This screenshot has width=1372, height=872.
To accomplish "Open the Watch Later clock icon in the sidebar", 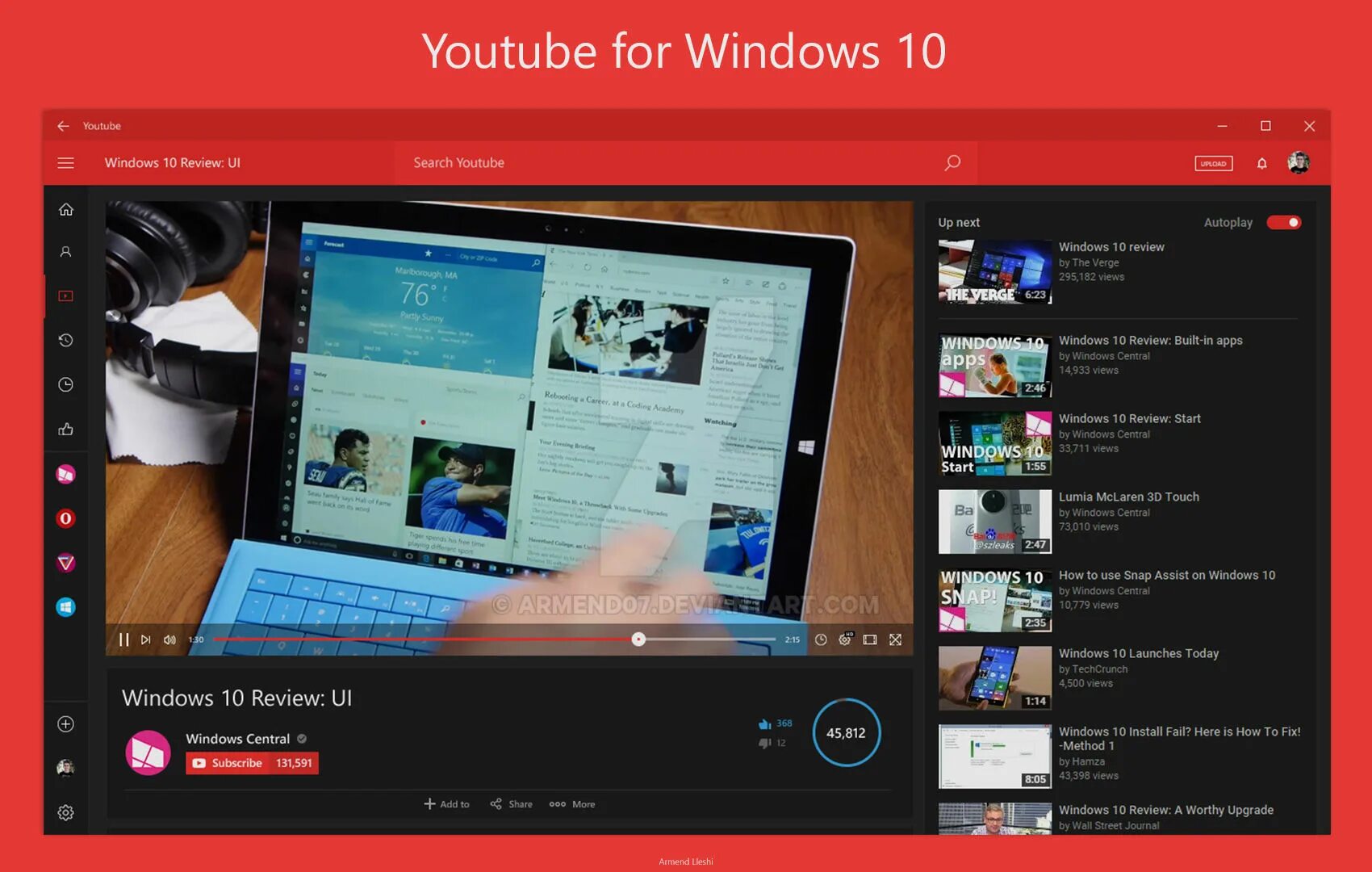I will click(x=66, y=384).
